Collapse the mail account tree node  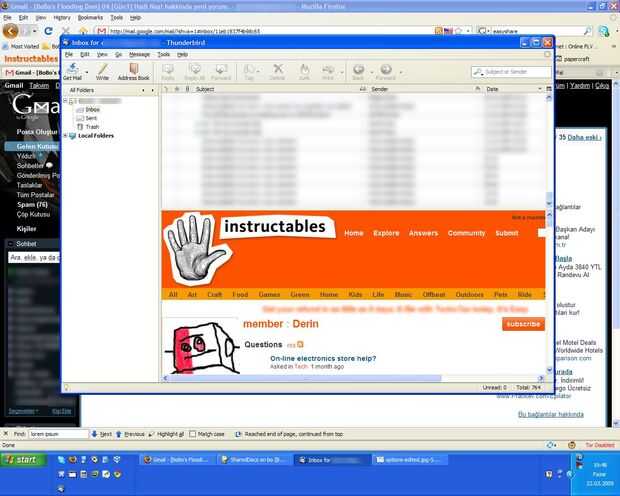coord(65,101)
